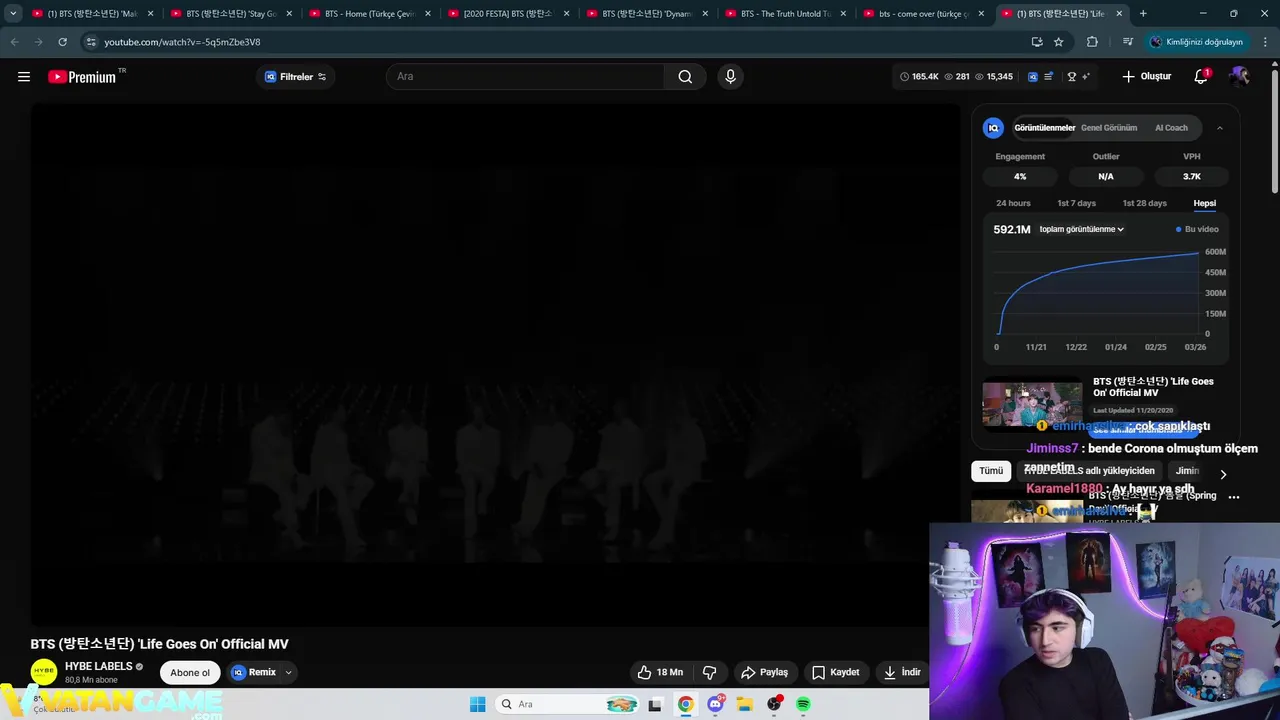Switch to the AI Coach tab
This screenshot has width=1280, height=720.
[x=1171, y=128]
